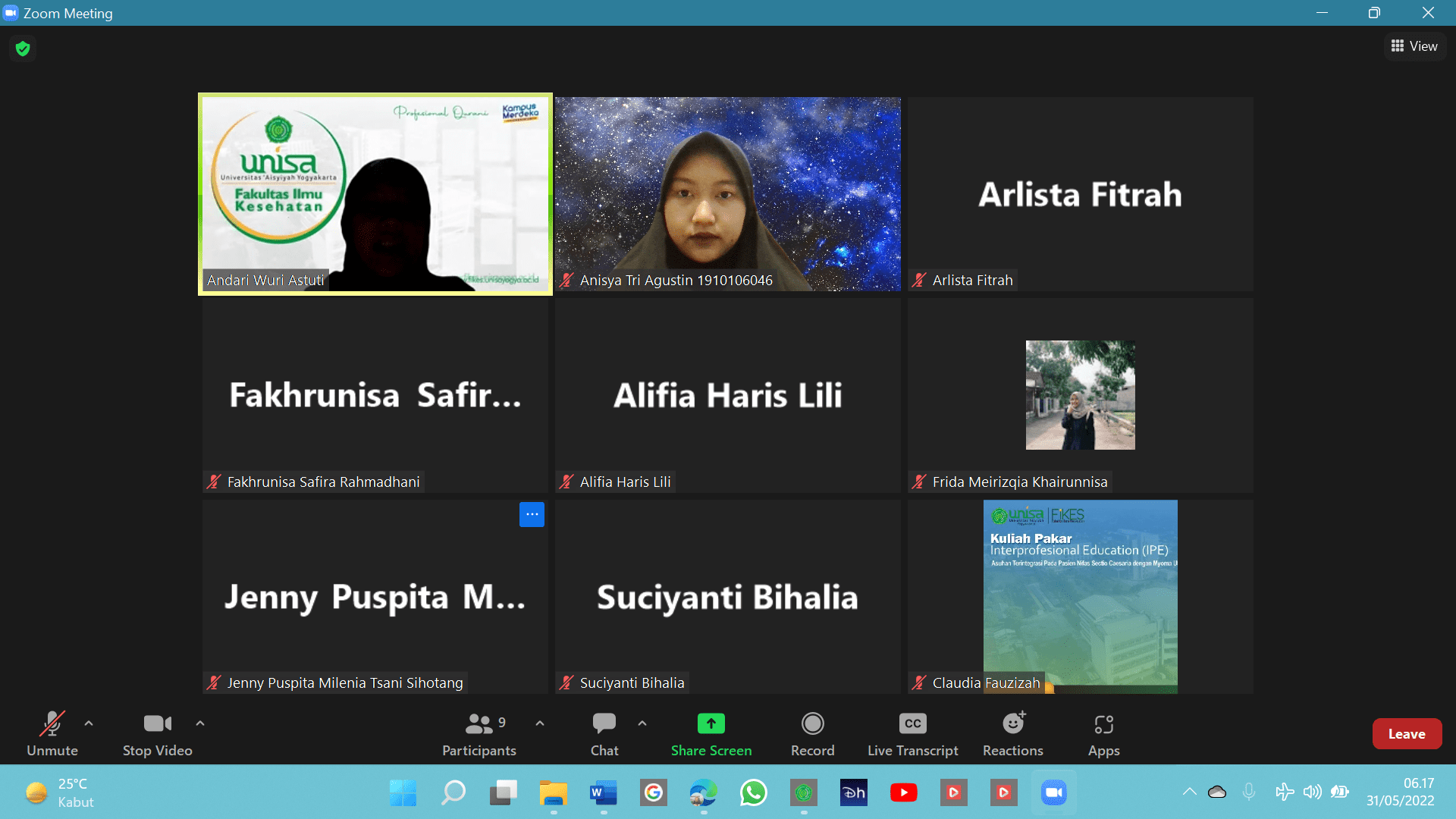Viewport: 1456px width, 819px height.
Task: Click the airplane mode network tray icon
Action: pos(1284,792)
